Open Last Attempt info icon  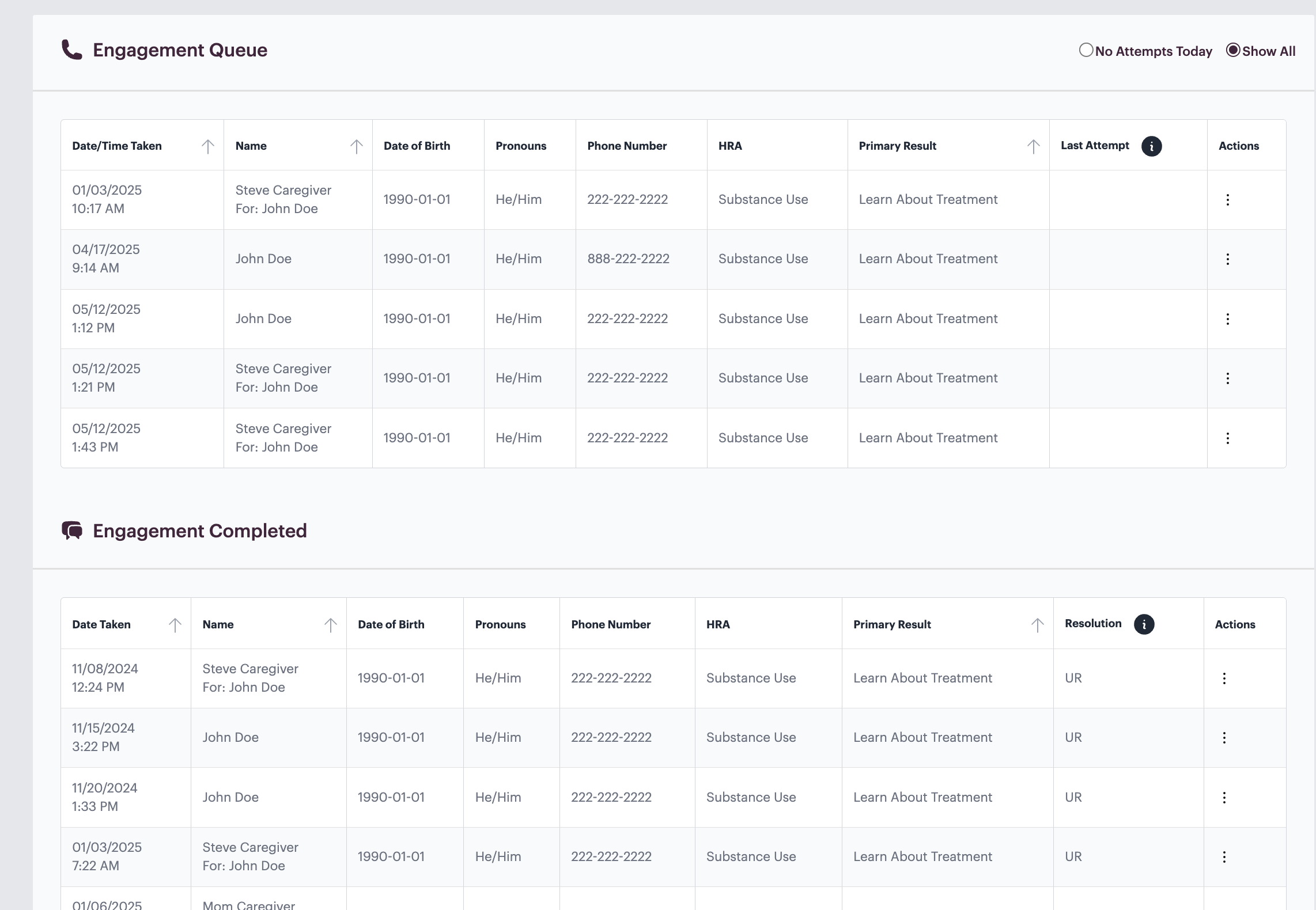pos(1151,146)
